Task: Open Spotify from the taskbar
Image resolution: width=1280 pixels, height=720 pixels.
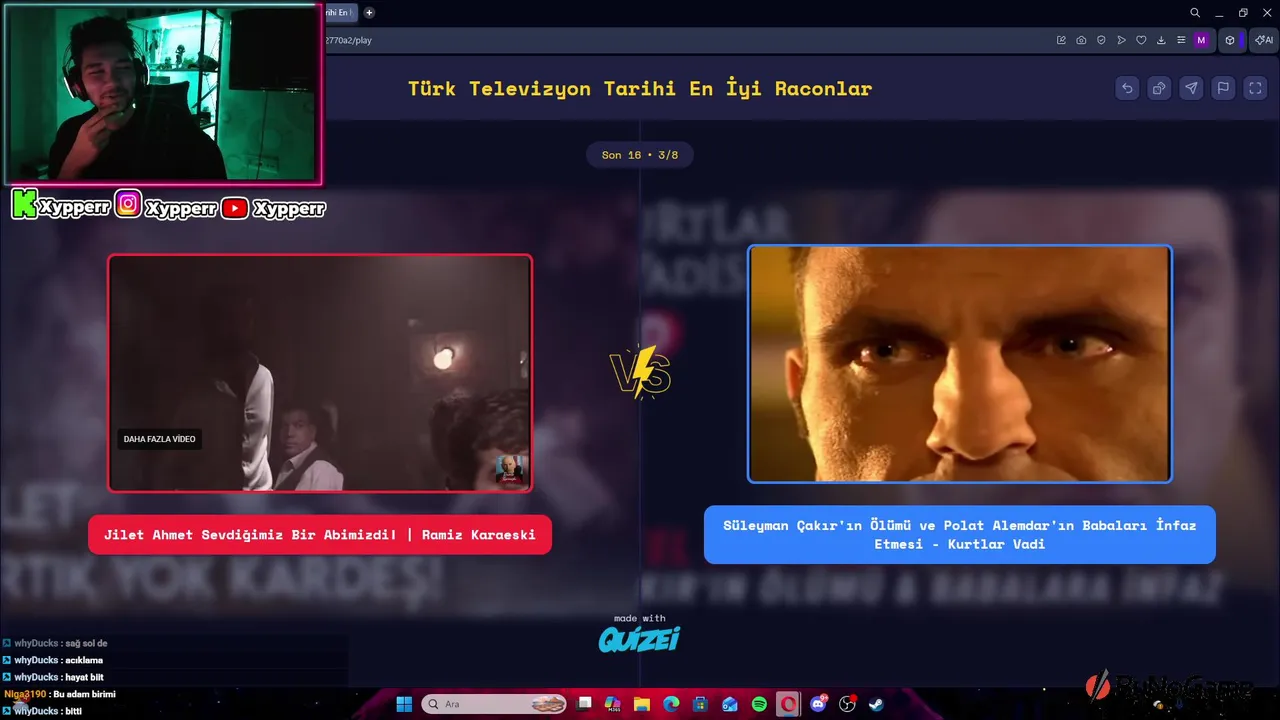Action: coord(759,704)
